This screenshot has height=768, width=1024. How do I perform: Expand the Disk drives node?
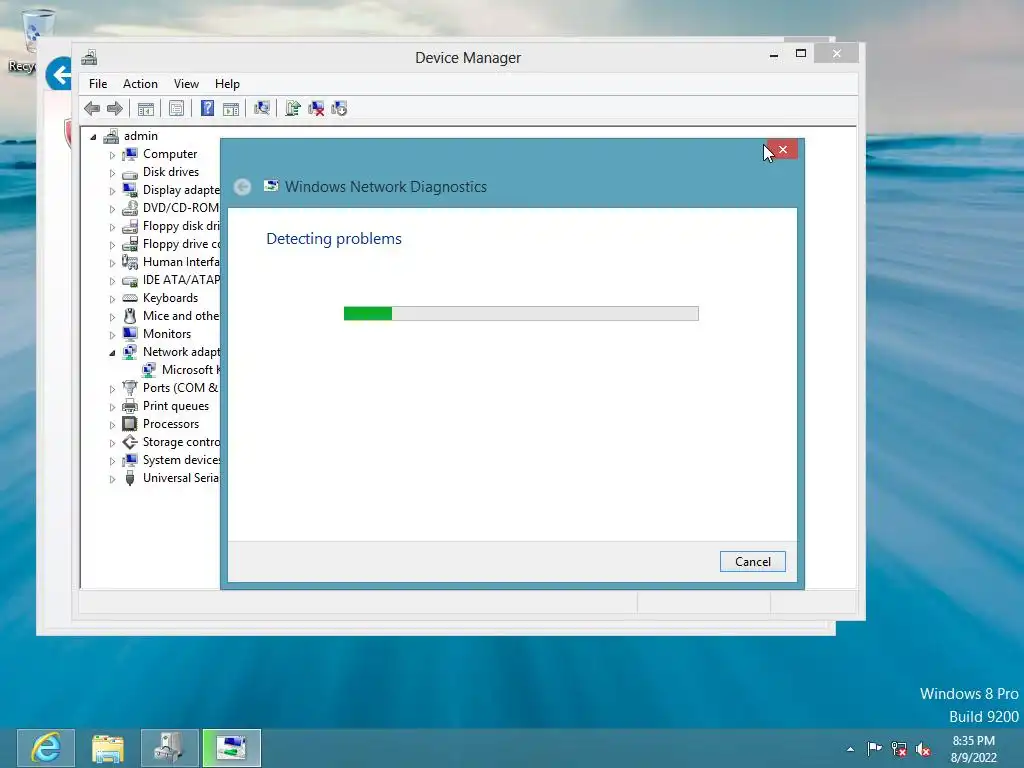point(112,173)
